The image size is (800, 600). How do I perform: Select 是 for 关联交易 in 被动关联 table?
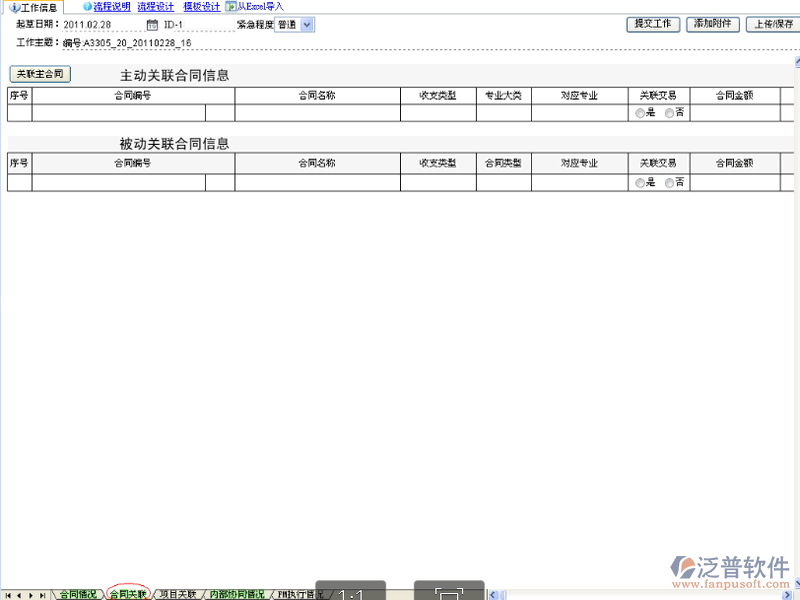point(640,183)
